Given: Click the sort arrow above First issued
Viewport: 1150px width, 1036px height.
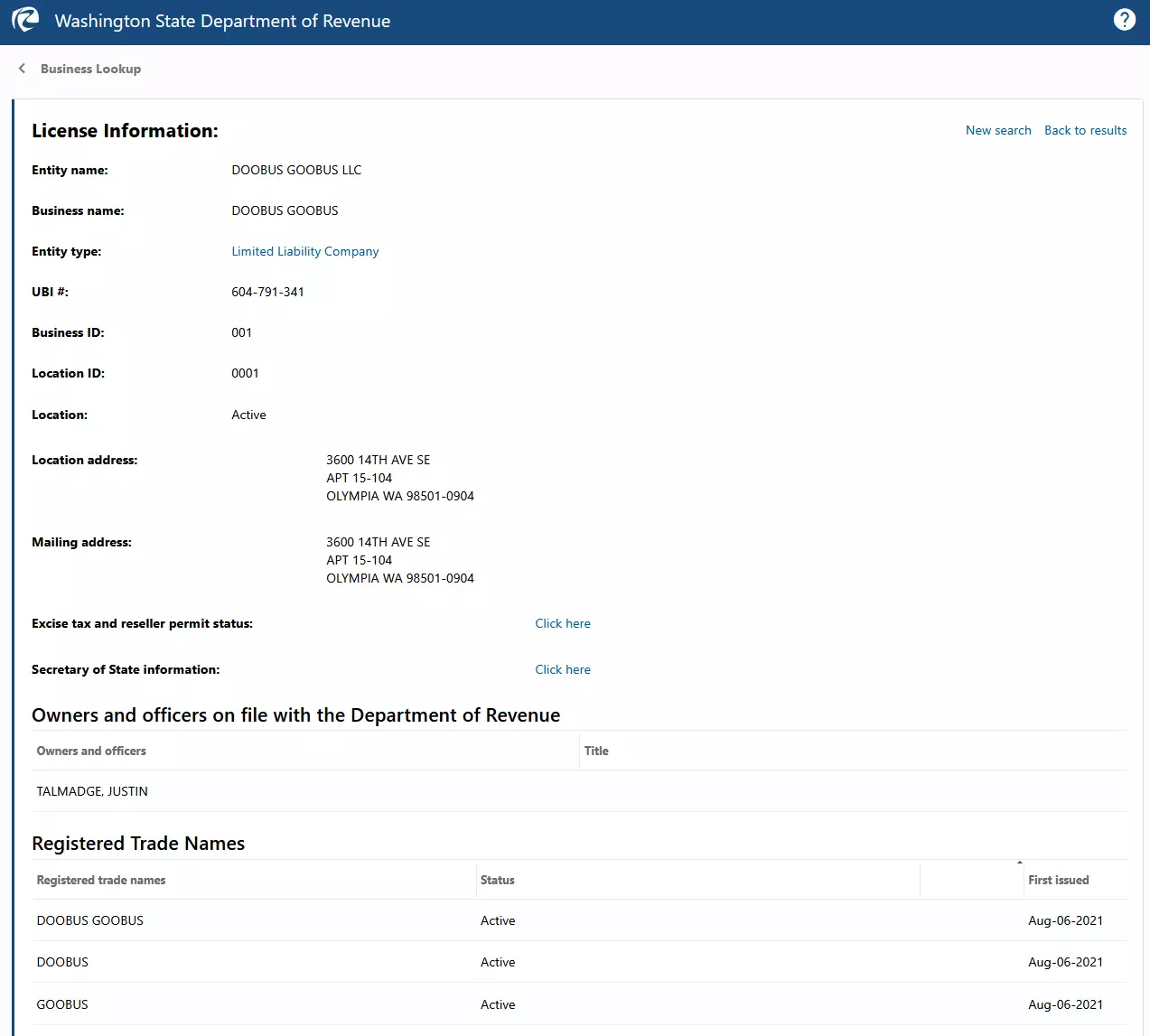Looking at the screenshot, I should (x=1020, y=863).
